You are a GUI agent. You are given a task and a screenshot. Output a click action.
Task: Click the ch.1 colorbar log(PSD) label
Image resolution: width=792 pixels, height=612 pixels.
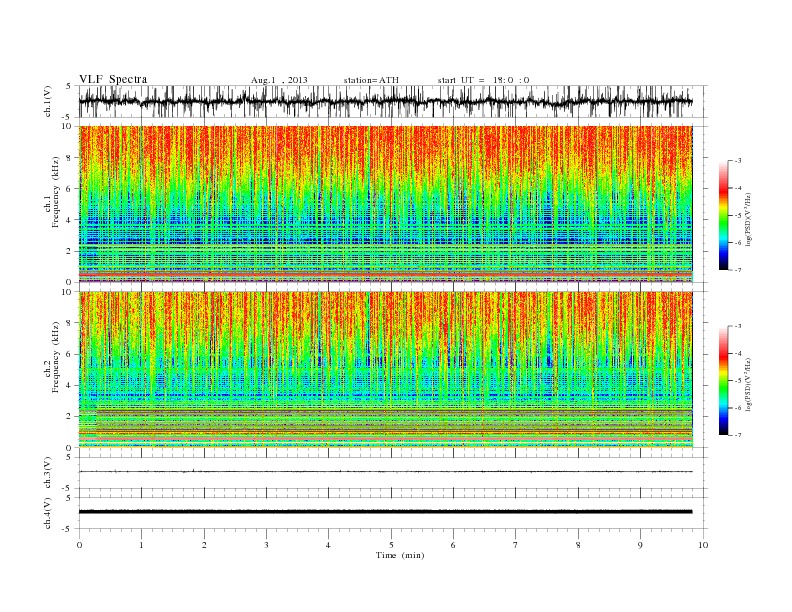tap(749, 220)
